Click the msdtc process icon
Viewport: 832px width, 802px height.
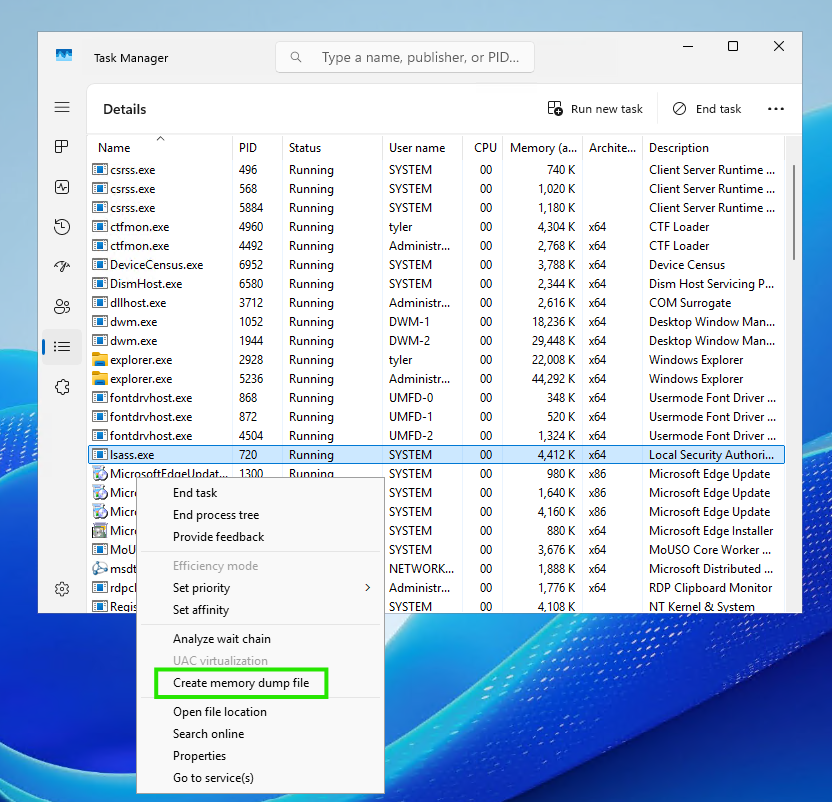click(100, 568)
